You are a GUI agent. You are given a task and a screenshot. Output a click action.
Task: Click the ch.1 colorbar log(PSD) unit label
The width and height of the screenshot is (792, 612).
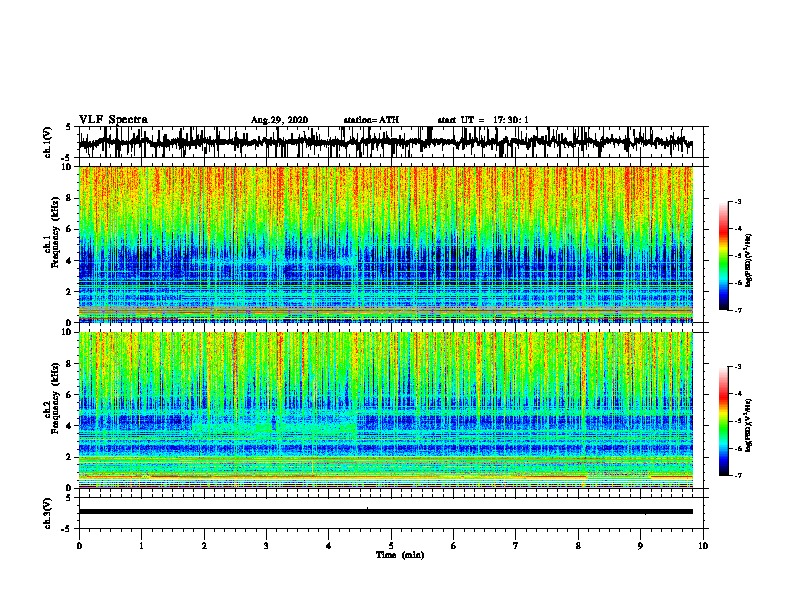pyautogui.click(x=749, y=260)
